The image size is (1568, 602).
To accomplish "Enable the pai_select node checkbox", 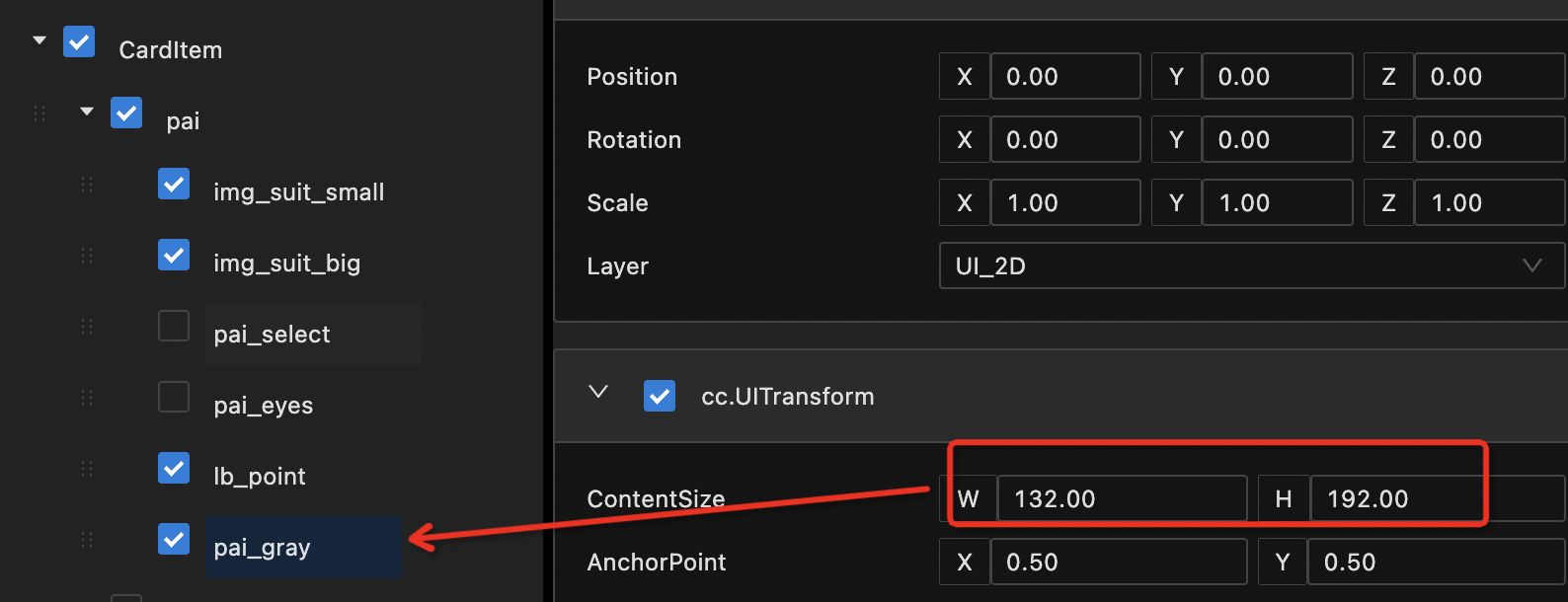I will (x=174, y=326).
